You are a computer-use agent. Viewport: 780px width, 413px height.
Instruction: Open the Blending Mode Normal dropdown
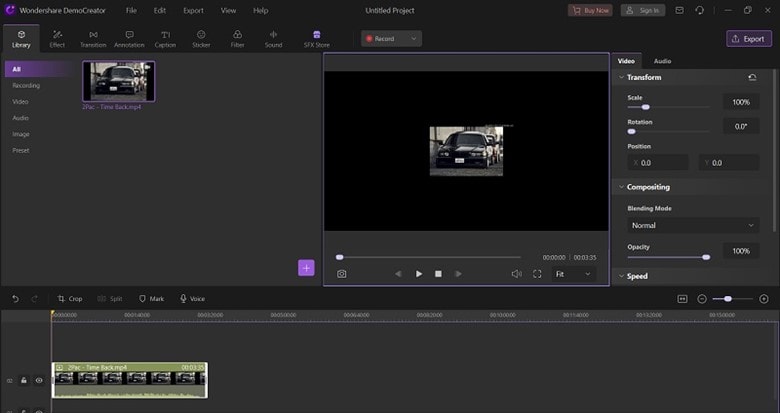[x=693, y=225]
